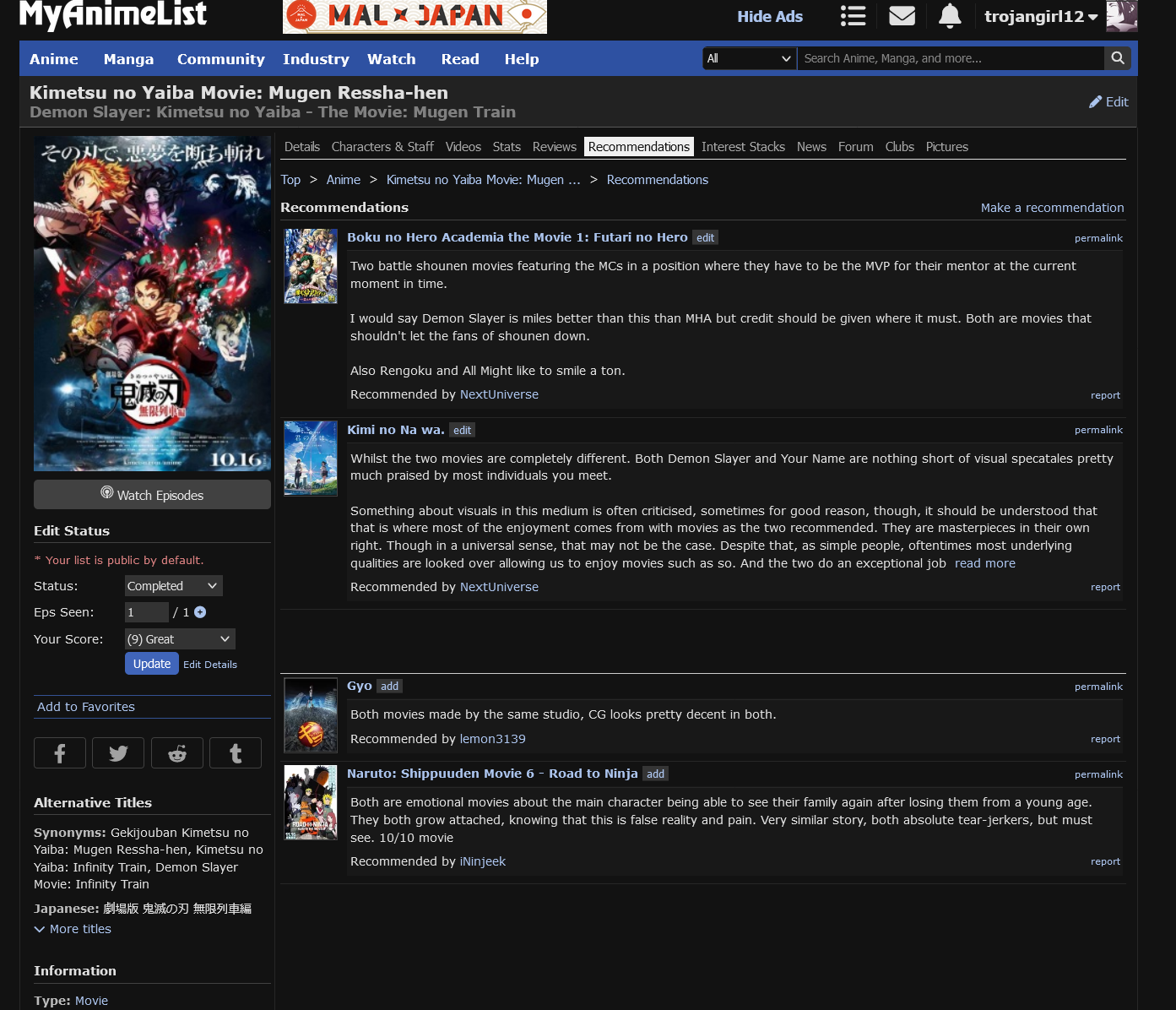Open the Your Score dropdown

(179, 639)
